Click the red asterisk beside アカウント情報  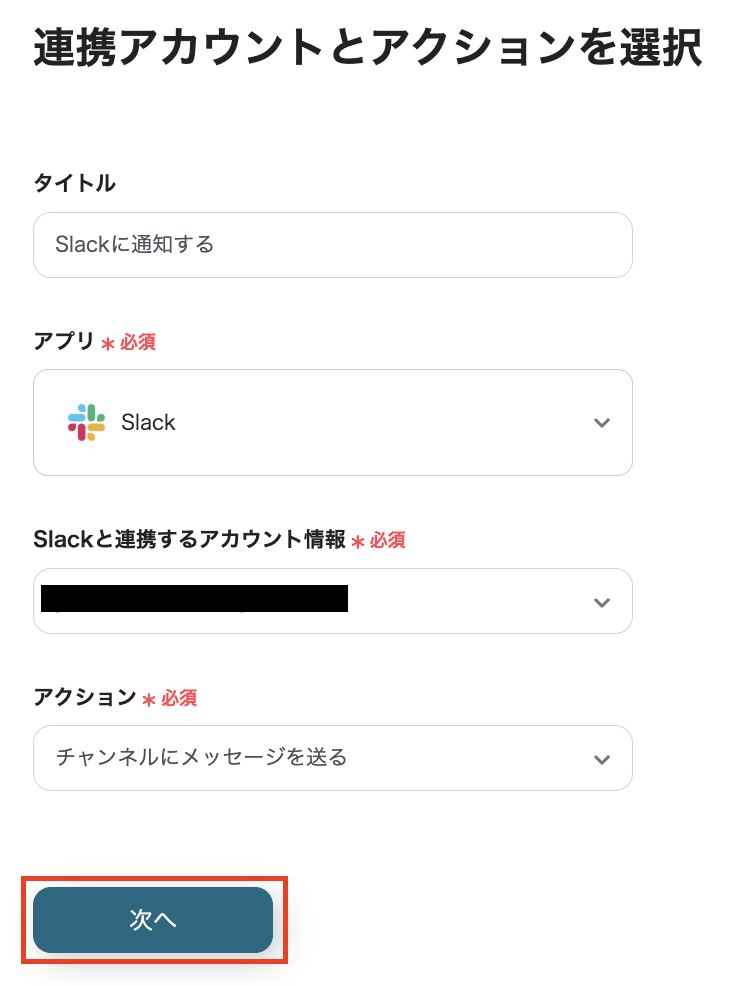point(356,540)
